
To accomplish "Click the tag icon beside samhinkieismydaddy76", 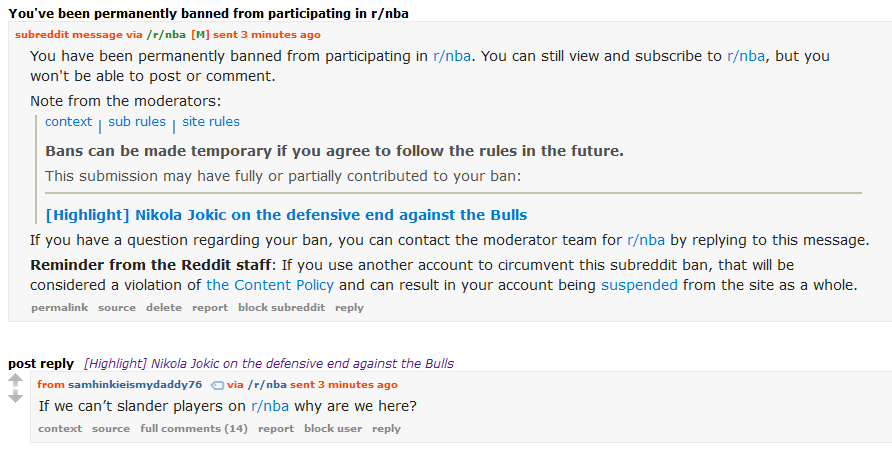I will coord(217,385).
